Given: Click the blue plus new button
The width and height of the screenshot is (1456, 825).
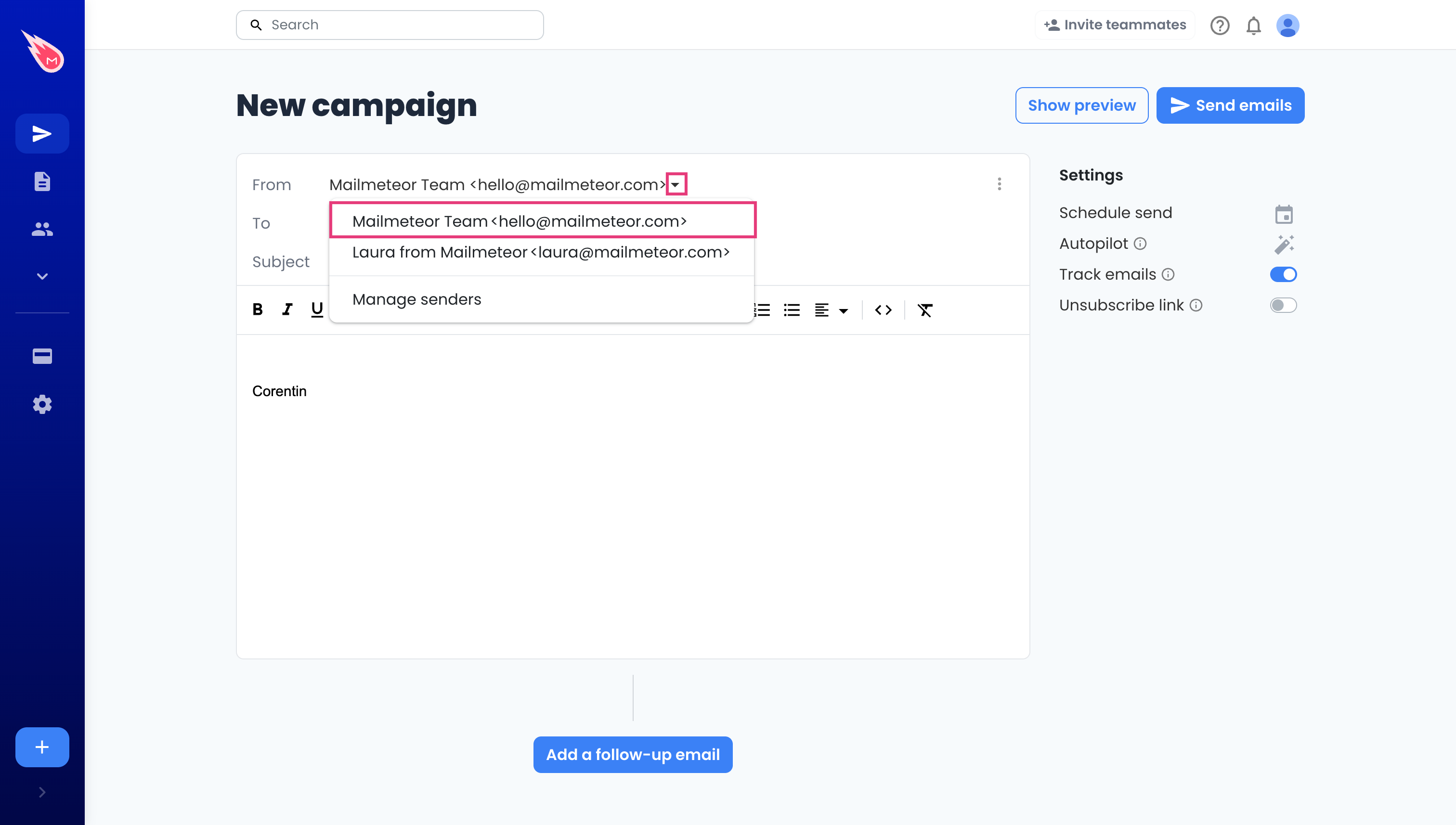Looking at the screenshot, I should [42, 747].
